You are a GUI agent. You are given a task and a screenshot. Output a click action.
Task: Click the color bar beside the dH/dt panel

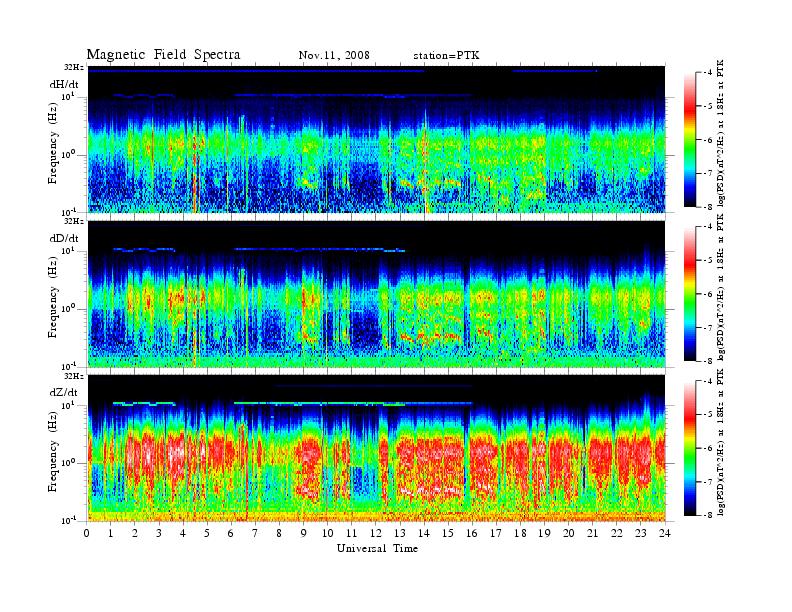690,140
